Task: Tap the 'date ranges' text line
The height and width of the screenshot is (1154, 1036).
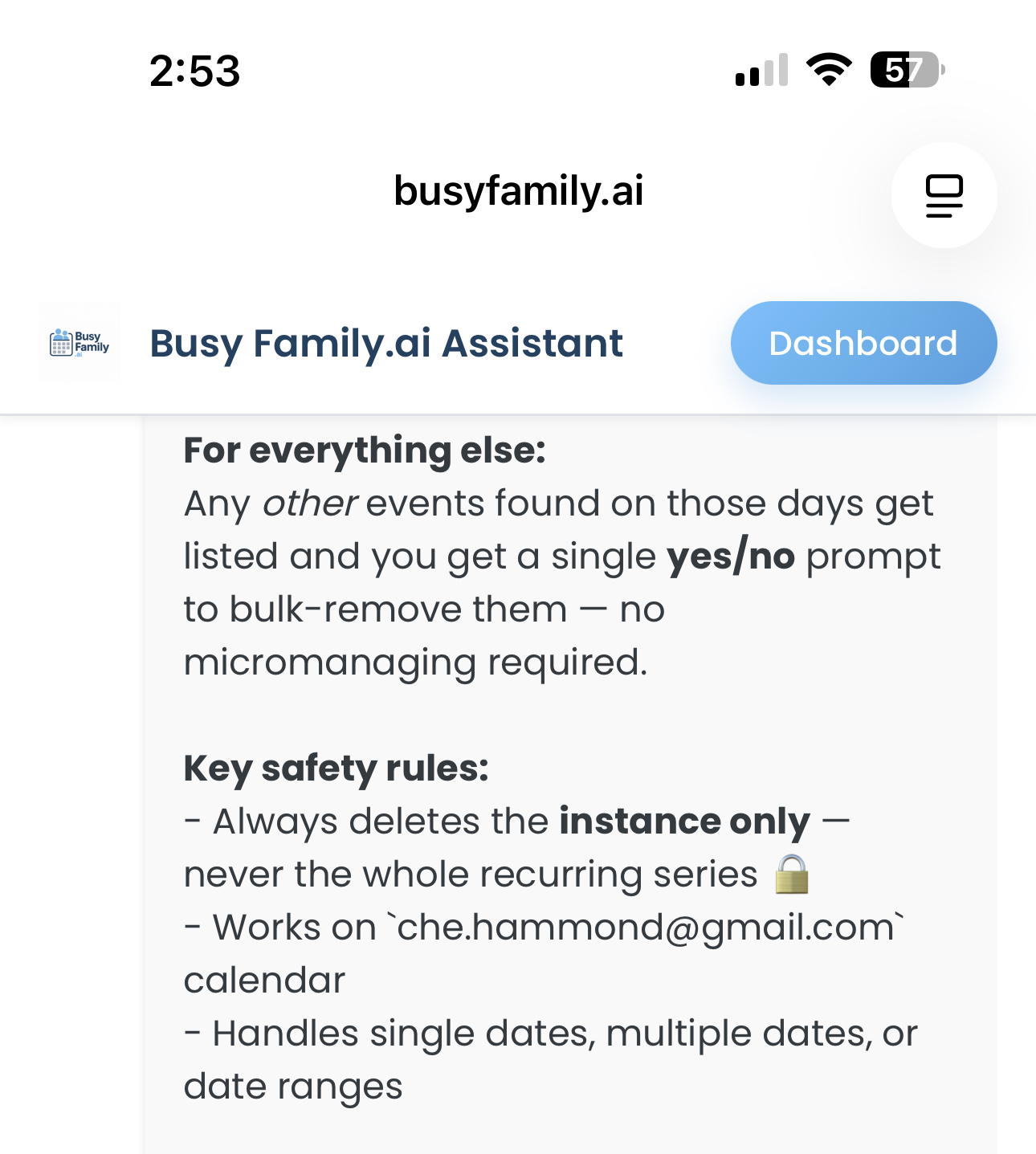Action: tap(293, 1087)
